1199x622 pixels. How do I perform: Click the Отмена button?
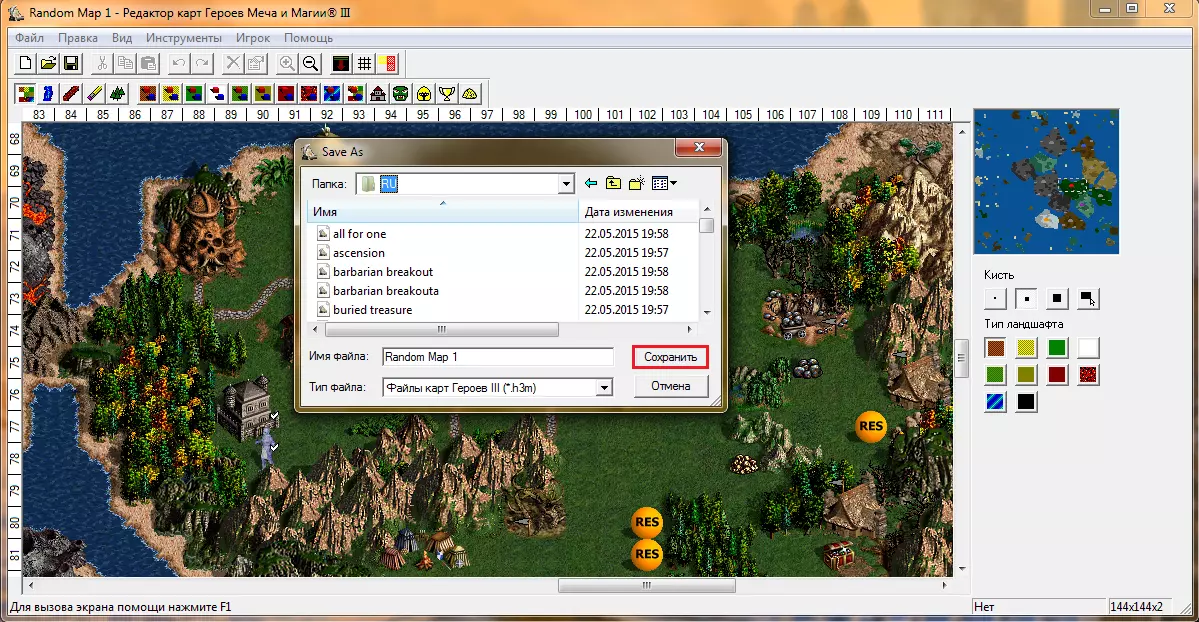[x=671, y=386]
